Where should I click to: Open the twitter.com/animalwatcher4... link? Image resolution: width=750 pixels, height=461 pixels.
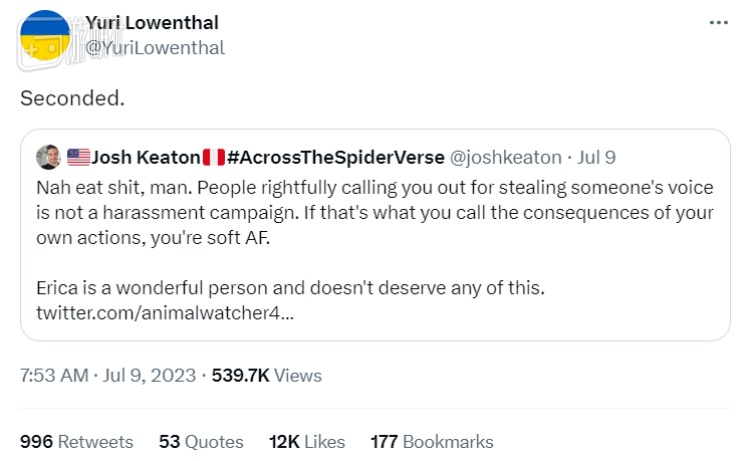pyautogui.click(x=165, y=313)
